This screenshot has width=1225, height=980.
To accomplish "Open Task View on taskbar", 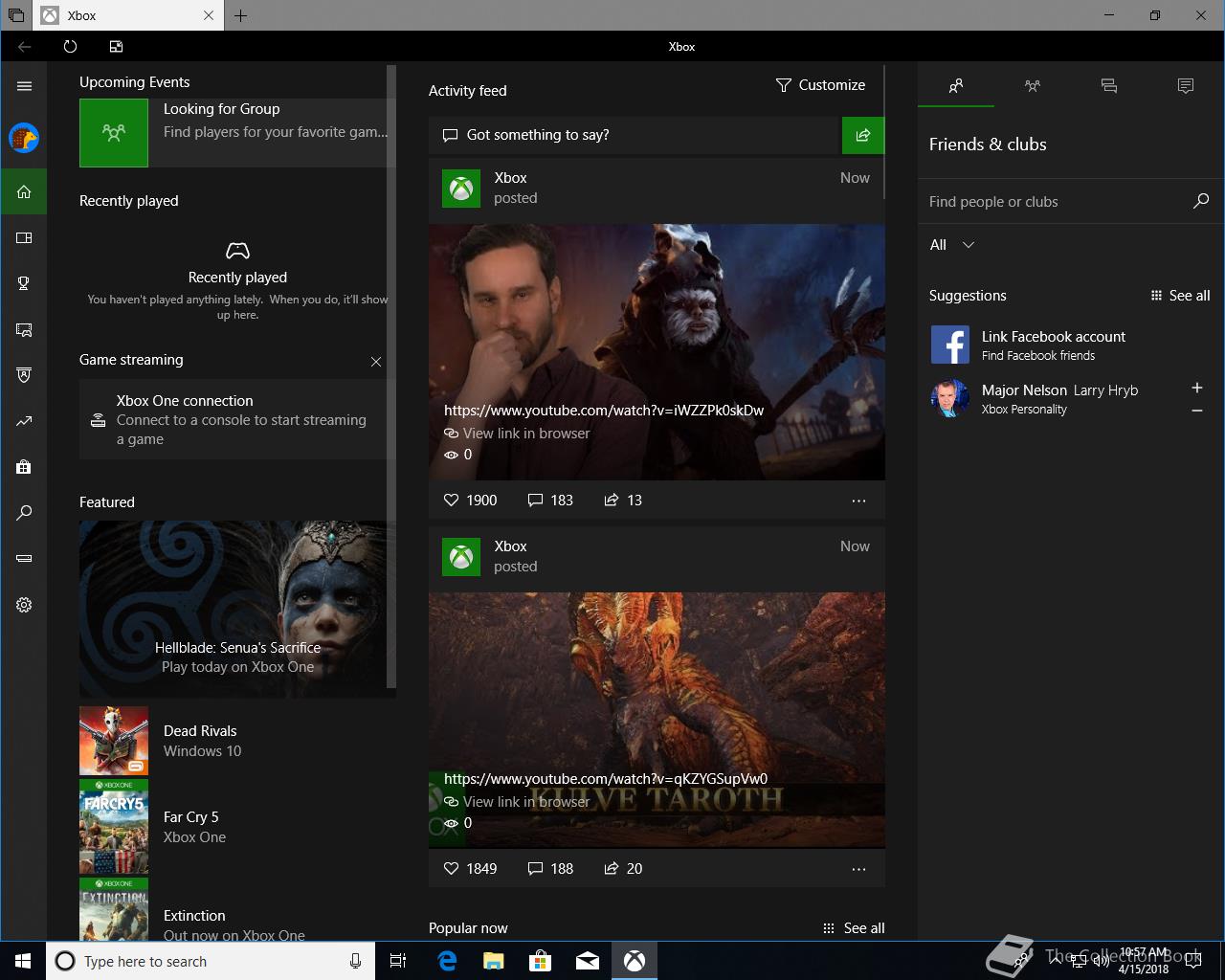I will 398,961.
